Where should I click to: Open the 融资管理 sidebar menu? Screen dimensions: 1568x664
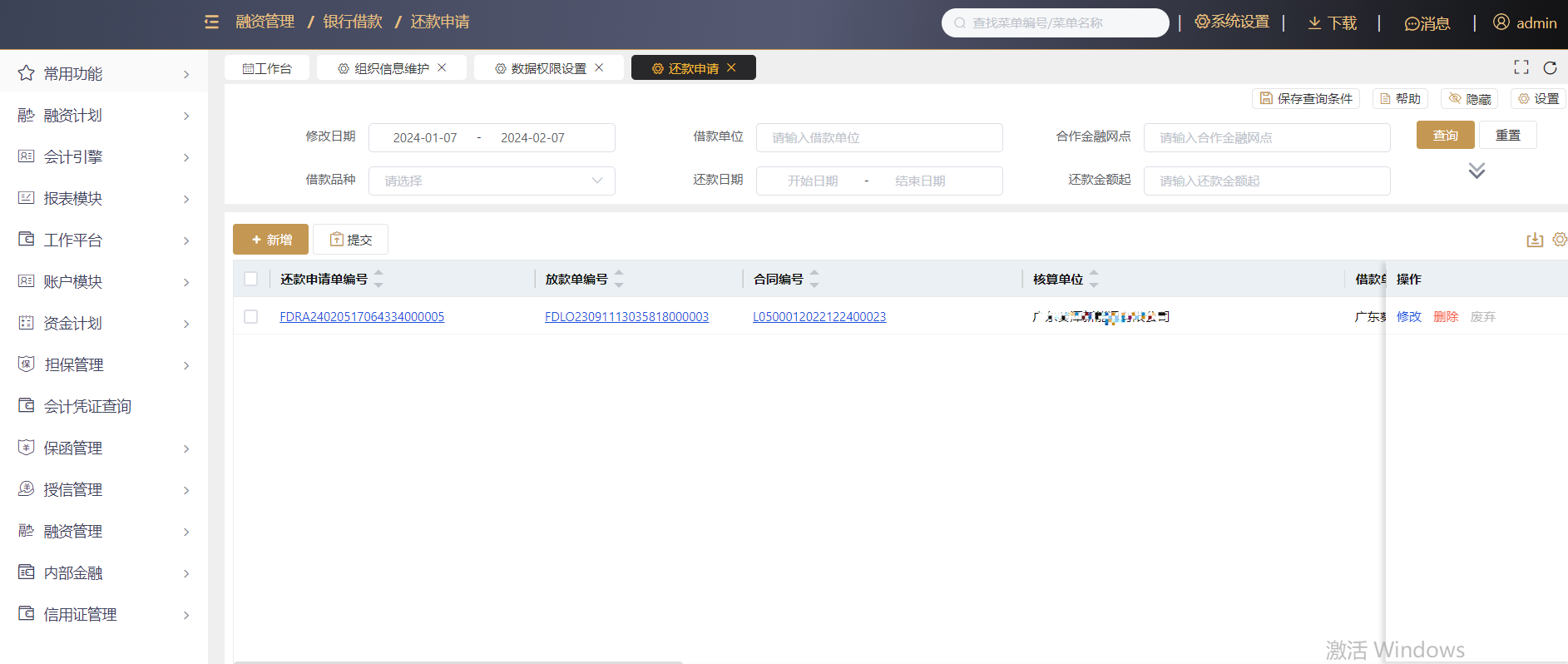point(103,531)
